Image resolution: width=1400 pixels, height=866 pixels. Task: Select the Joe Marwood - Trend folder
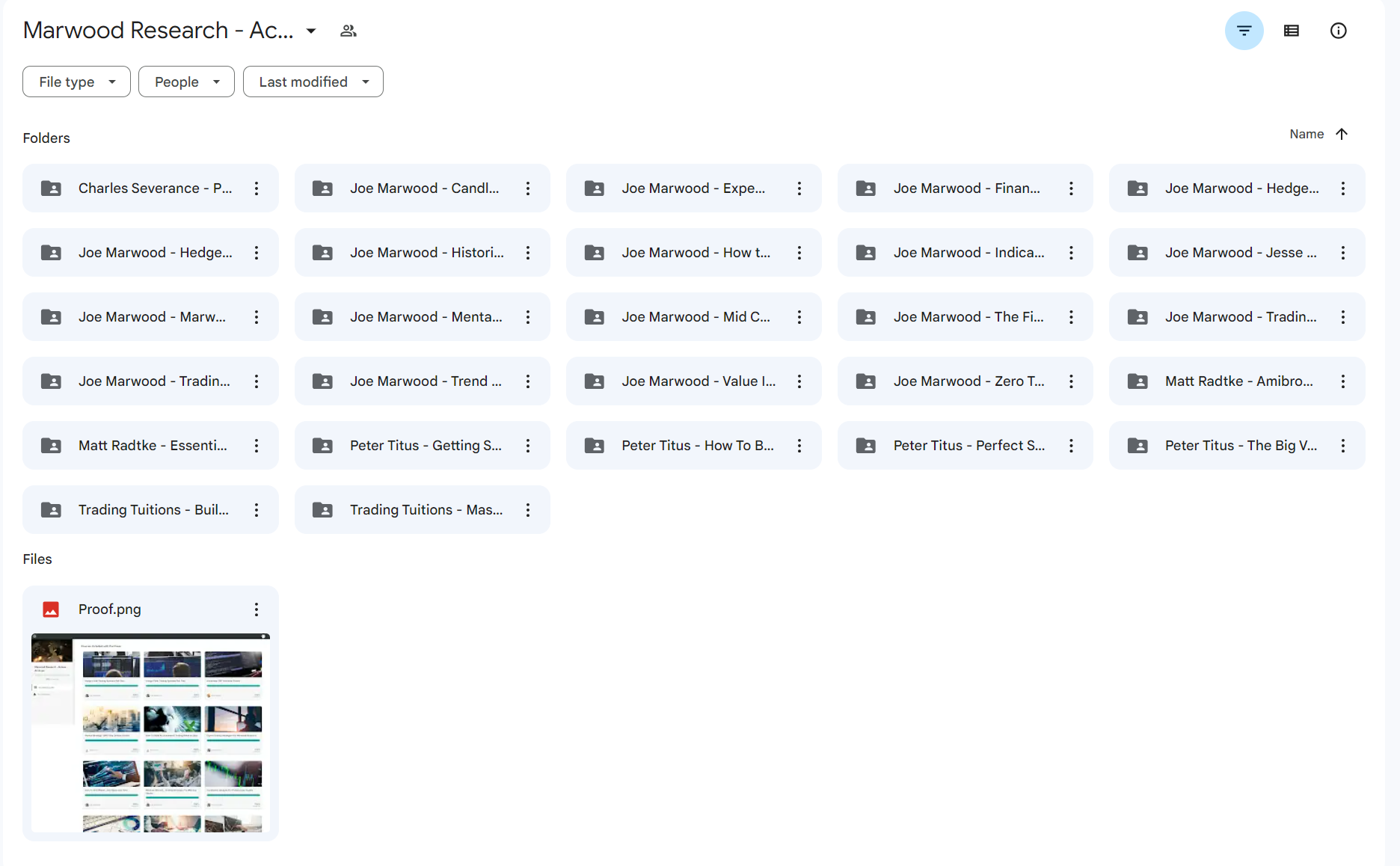point(422,381)
